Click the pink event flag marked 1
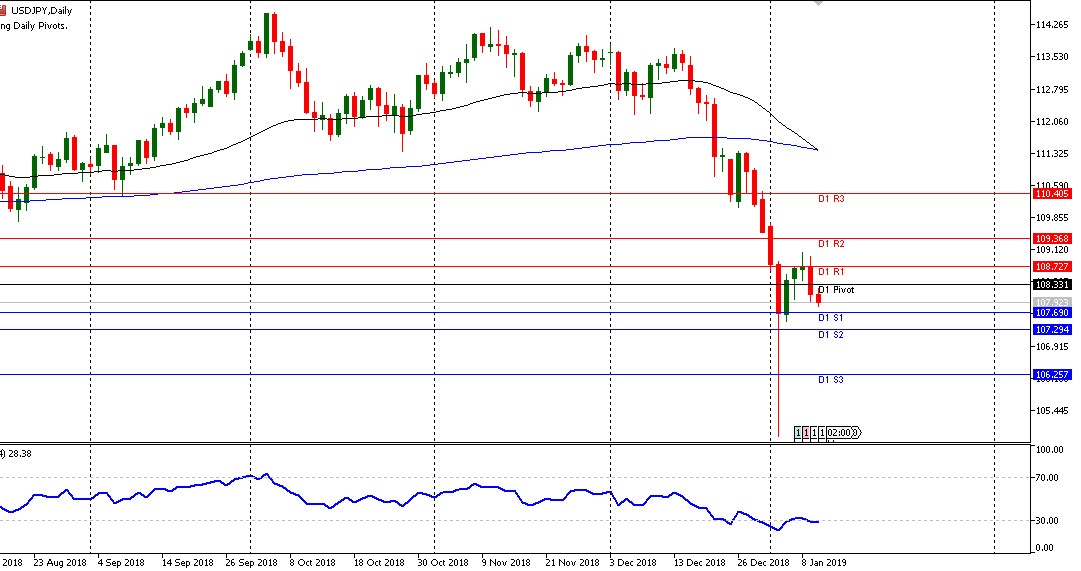Viewport: 1081px width, 571px height. (x=806, y=432)
